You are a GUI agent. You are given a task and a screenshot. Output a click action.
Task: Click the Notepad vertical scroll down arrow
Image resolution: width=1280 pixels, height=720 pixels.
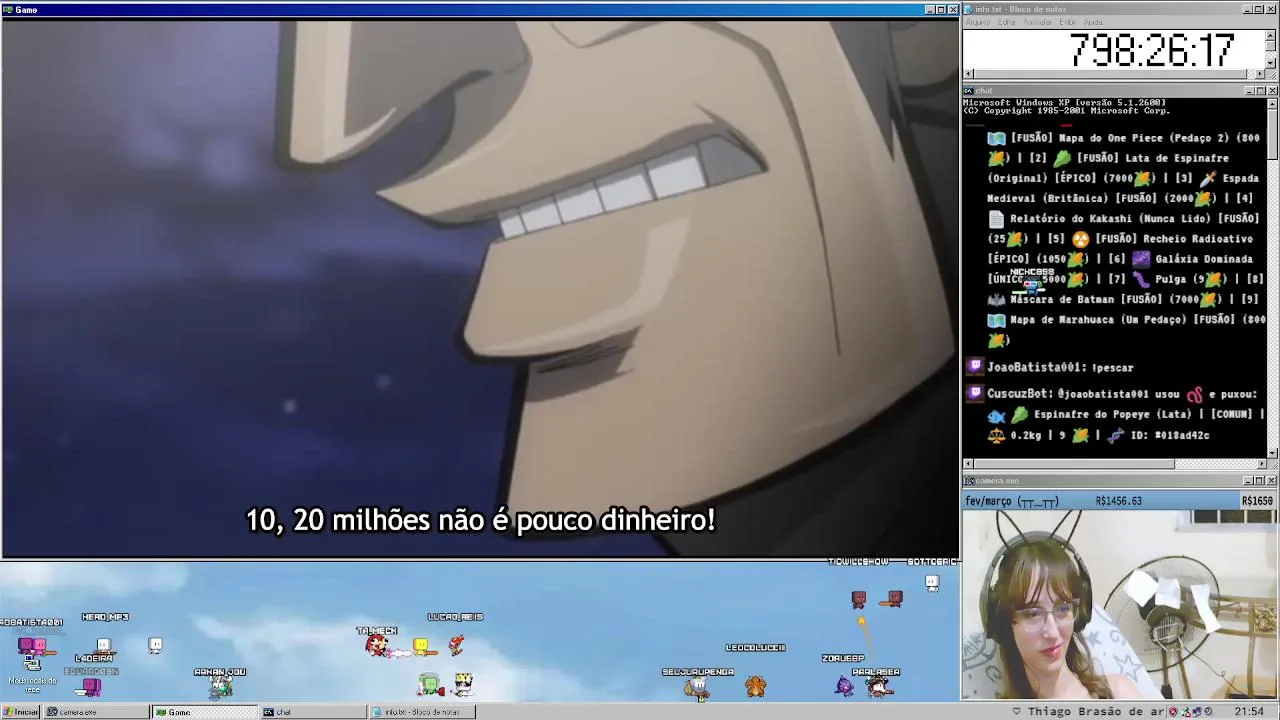(x=1271, y=62)
